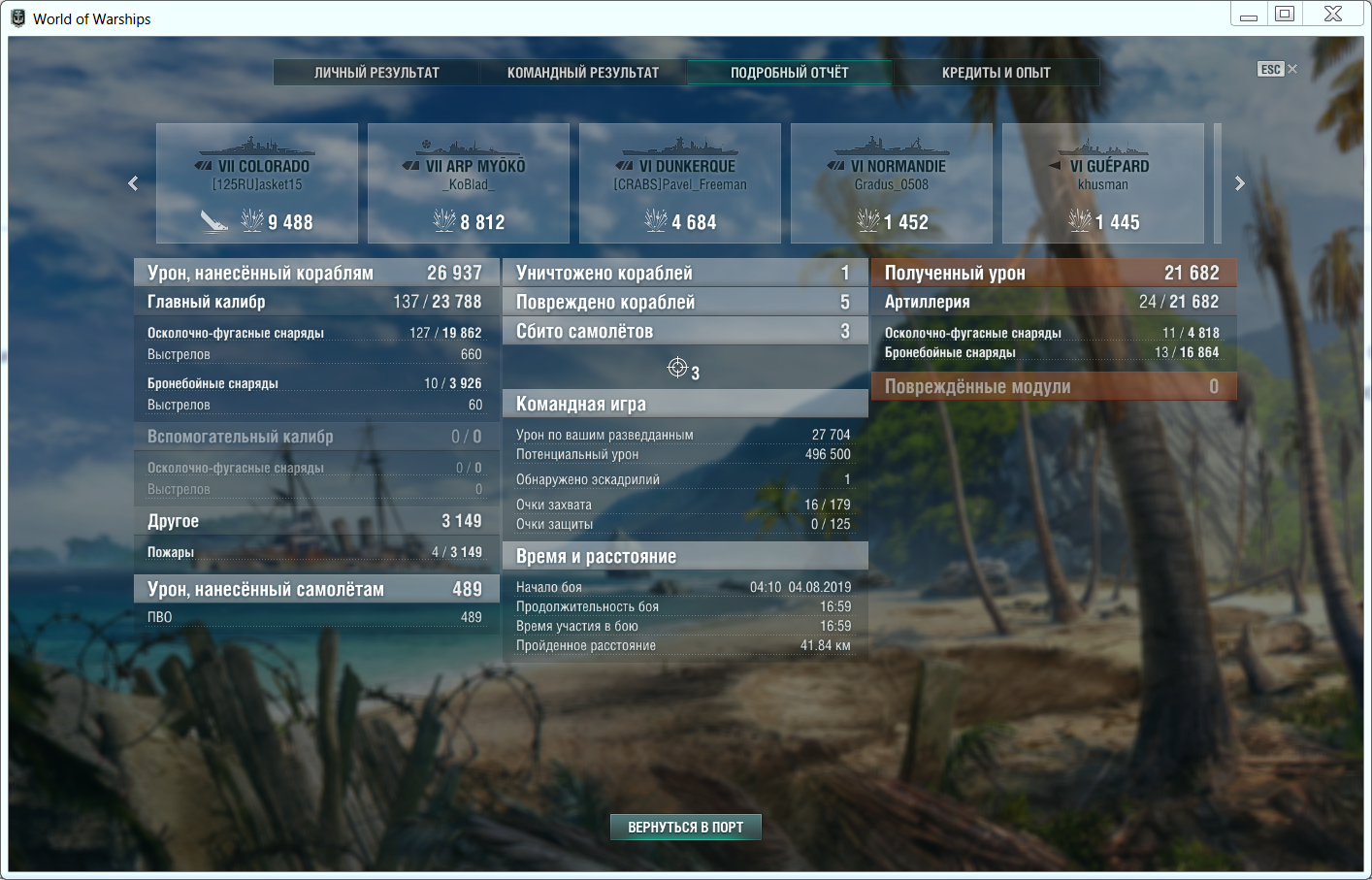Close the report with the X next to ESC

(1292, 69)
